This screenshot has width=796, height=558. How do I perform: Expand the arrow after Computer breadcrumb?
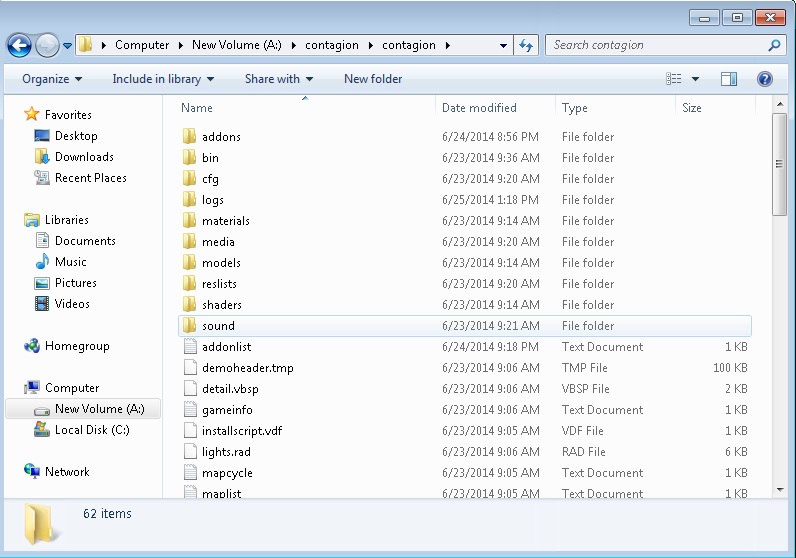point(181,45)
